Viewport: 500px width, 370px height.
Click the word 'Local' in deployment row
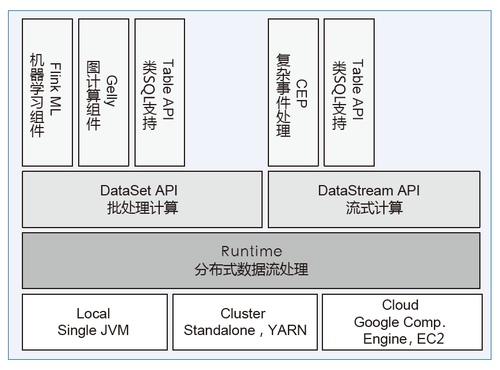point(93,313)
